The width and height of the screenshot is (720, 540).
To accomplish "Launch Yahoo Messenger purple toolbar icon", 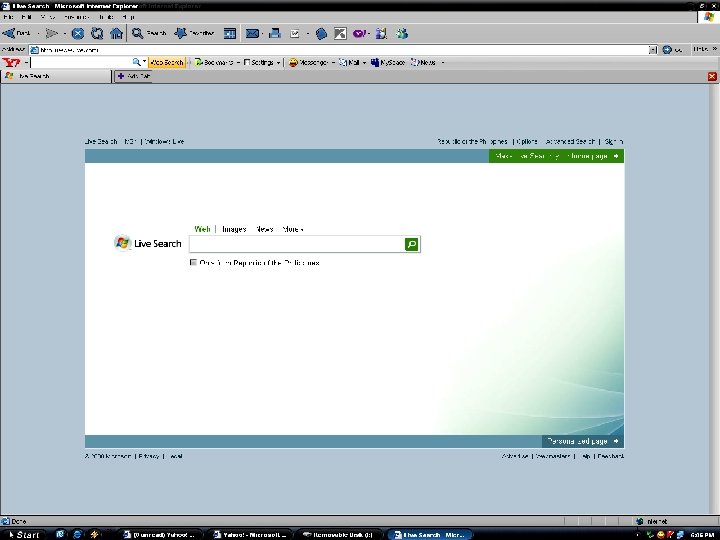I will 359,34.
